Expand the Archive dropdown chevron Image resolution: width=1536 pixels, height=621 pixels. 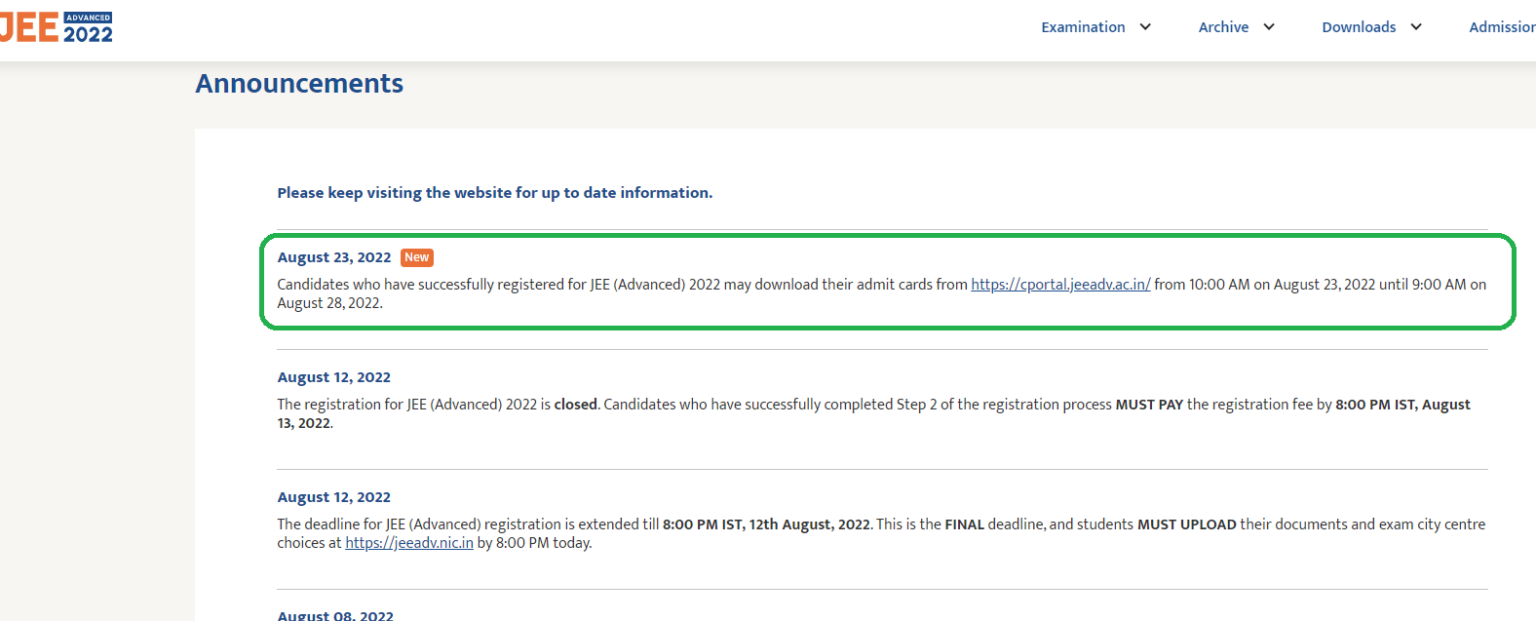coord(1269,27)
